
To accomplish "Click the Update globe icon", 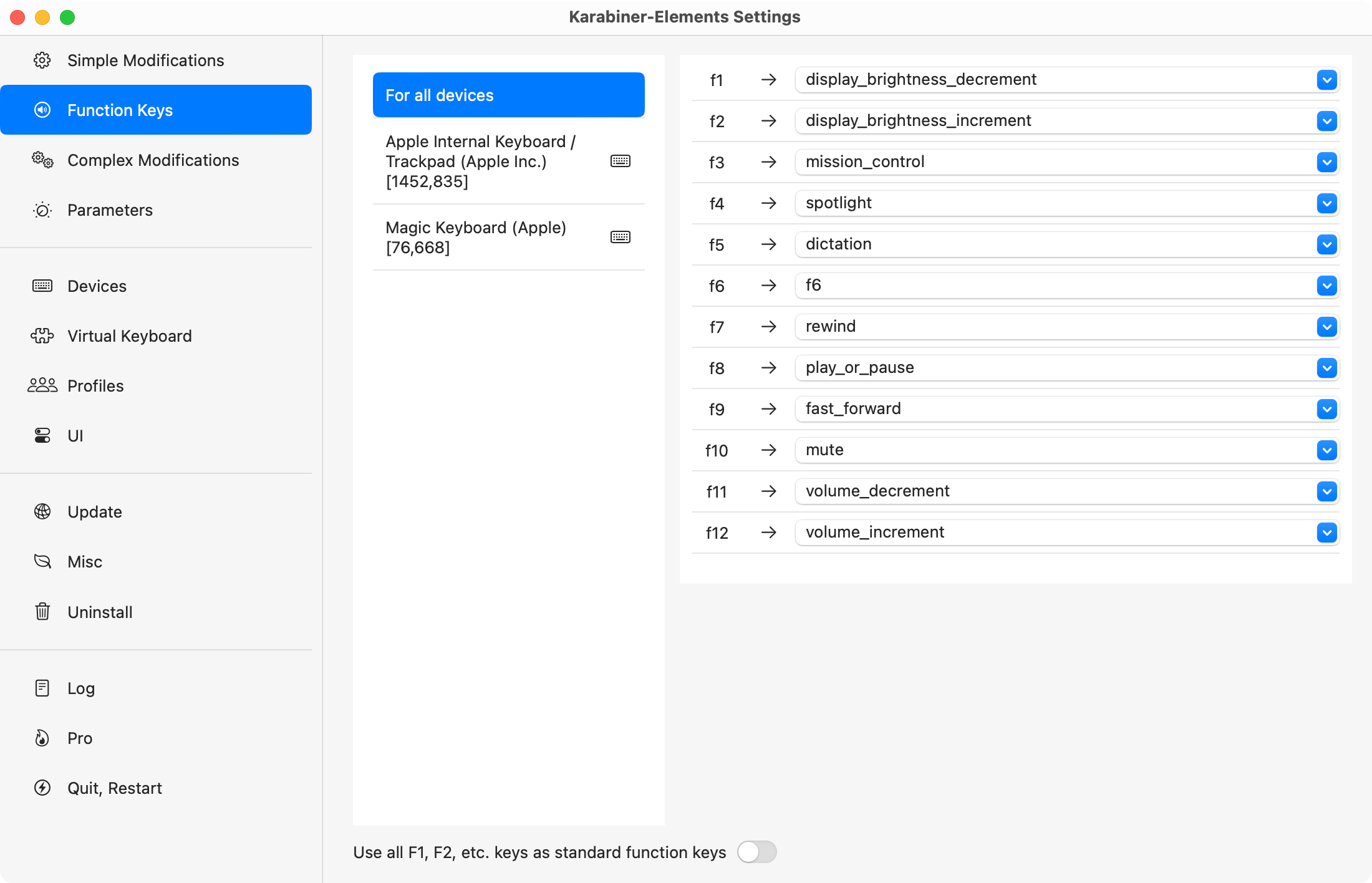I will click(42, 511).
